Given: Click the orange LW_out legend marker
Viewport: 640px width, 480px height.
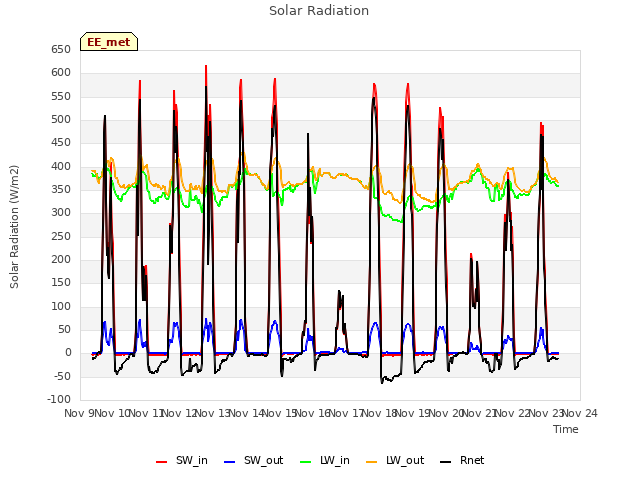Looking at the screenshot, I should pyautogui.click(x=372, y=462).
